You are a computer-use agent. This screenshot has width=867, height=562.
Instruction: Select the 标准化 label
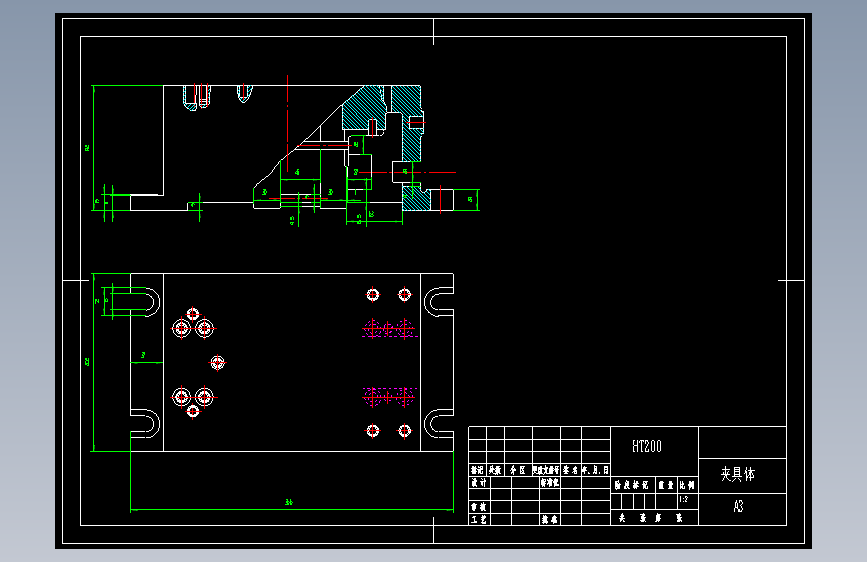(550, 482)
